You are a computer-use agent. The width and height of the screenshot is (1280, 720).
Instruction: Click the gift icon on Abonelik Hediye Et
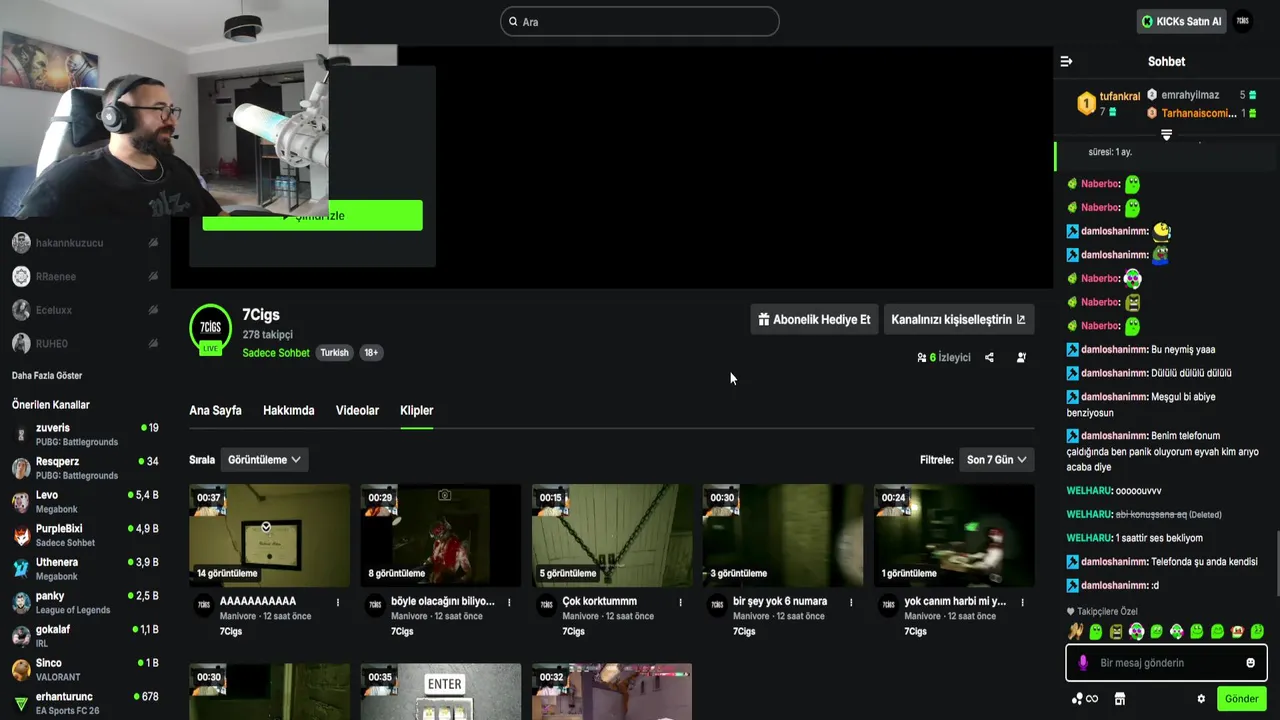click(764, 320)
